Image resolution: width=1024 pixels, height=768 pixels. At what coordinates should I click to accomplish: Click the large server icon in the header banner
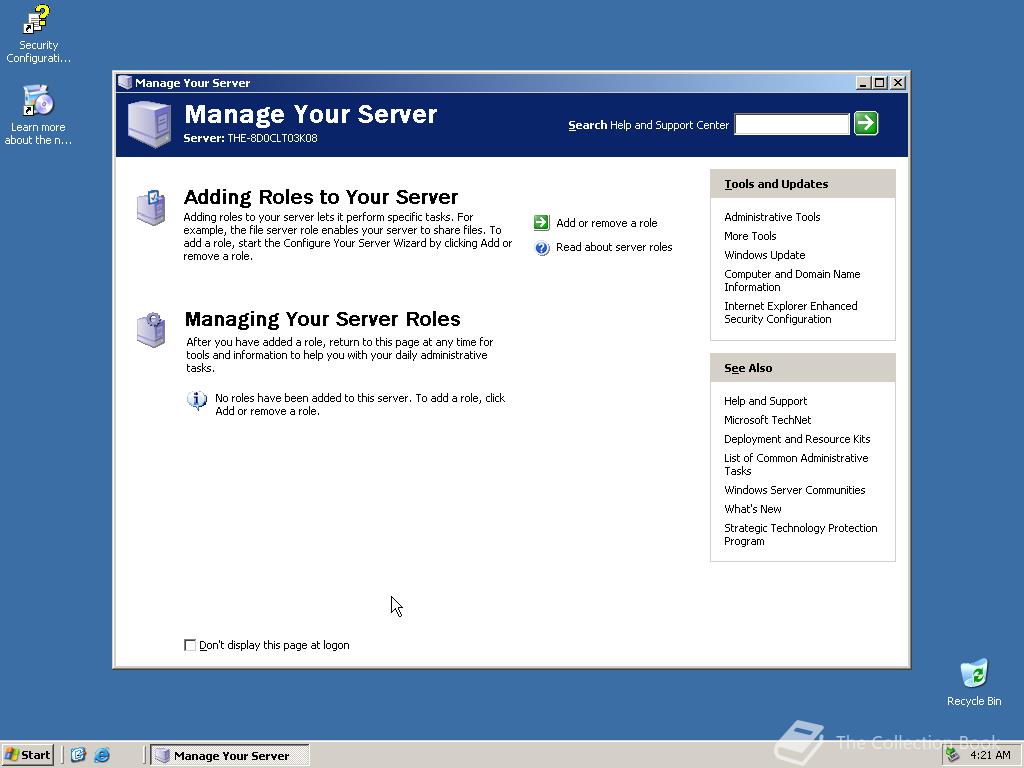pos(150,124)
